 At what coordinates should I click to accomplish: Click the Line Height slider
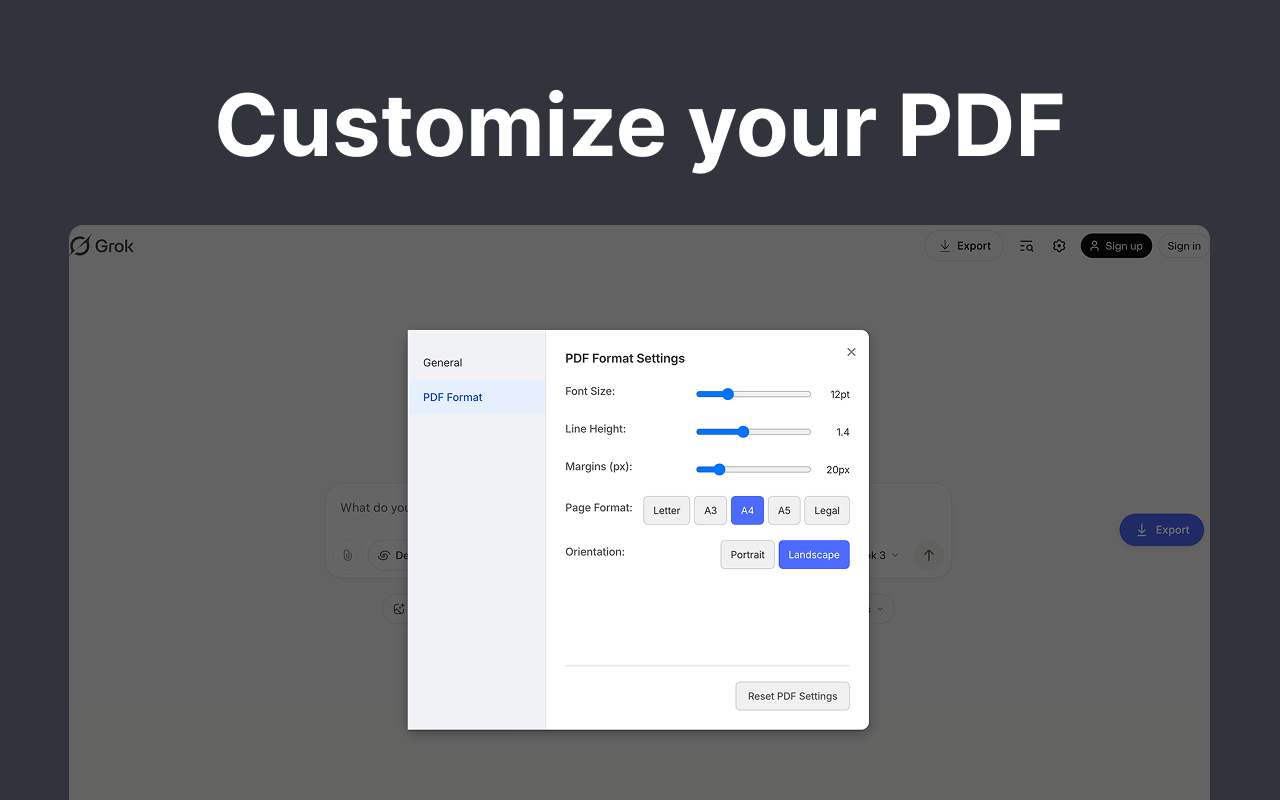pos(753,432)
